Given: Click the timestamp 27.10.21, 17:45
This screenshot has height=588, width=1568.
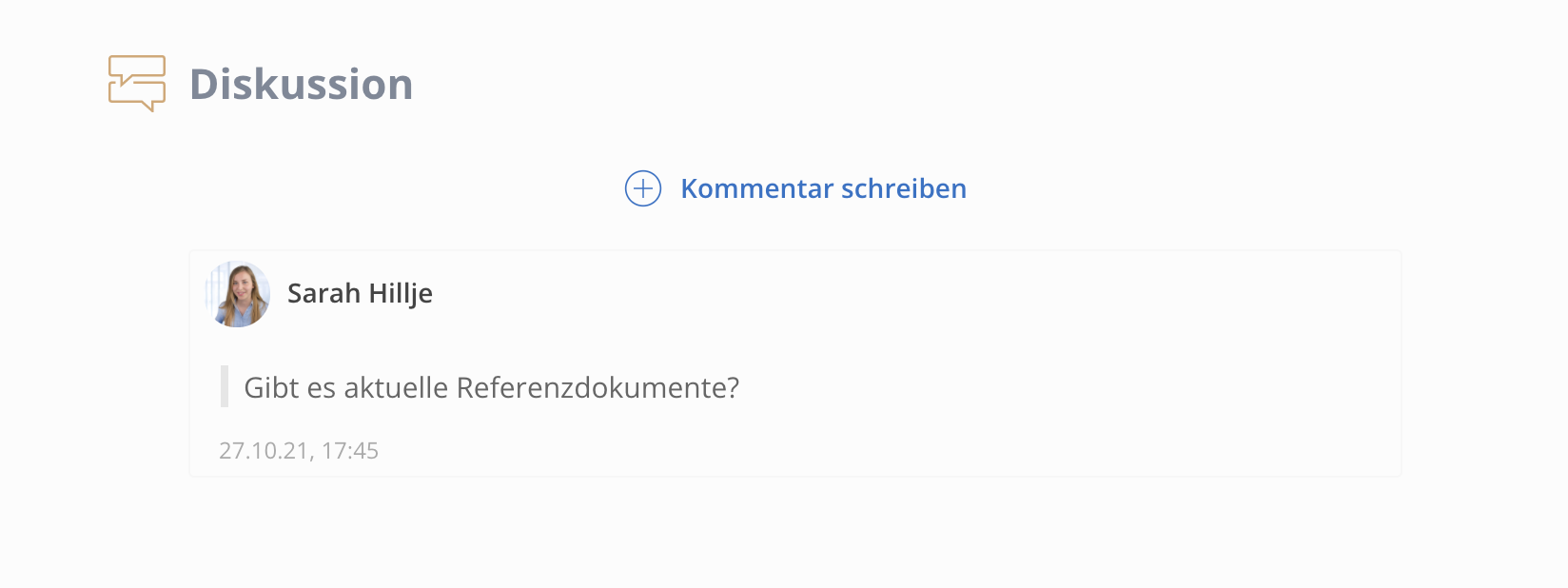Looking at the screenshot, I should coord(299,450).
